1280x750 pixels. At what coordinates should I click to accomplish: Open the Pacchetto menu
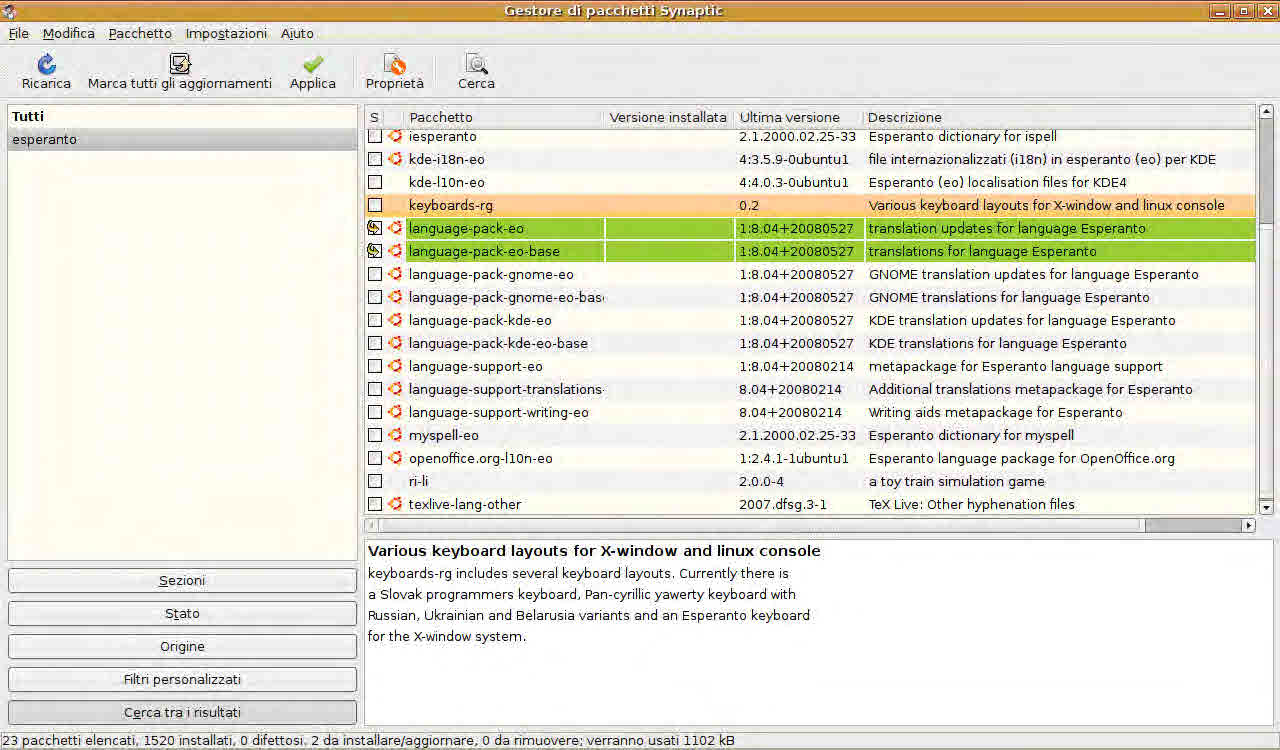pos(140,33)
